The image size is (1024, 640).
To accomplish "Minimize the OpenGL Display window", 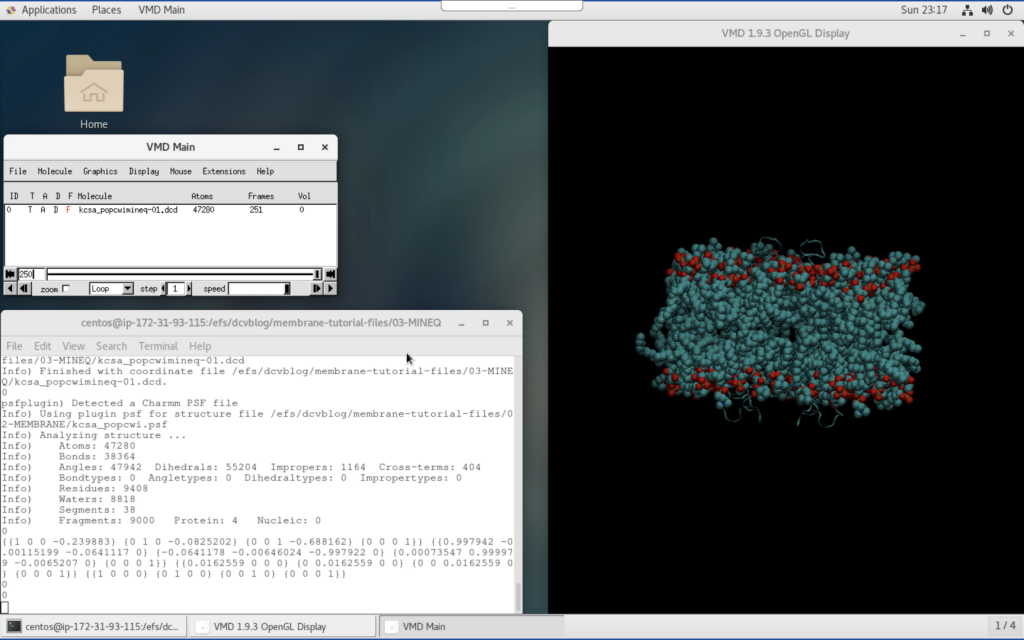I will (x=963, y=34).
